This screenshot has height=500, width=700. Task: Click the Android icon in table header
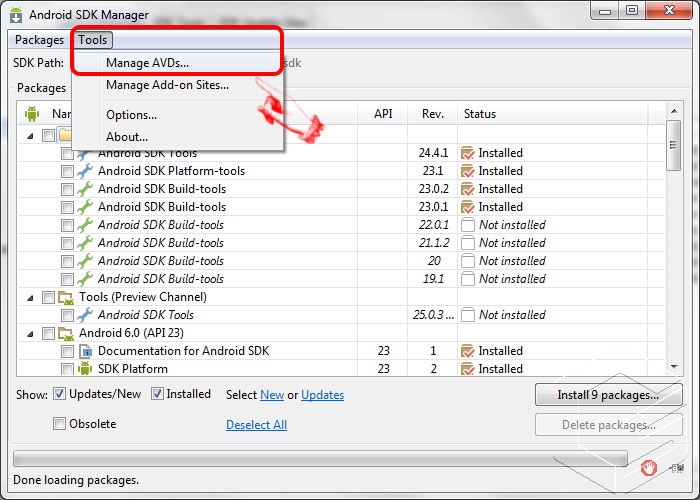click(x=32, y=114)
